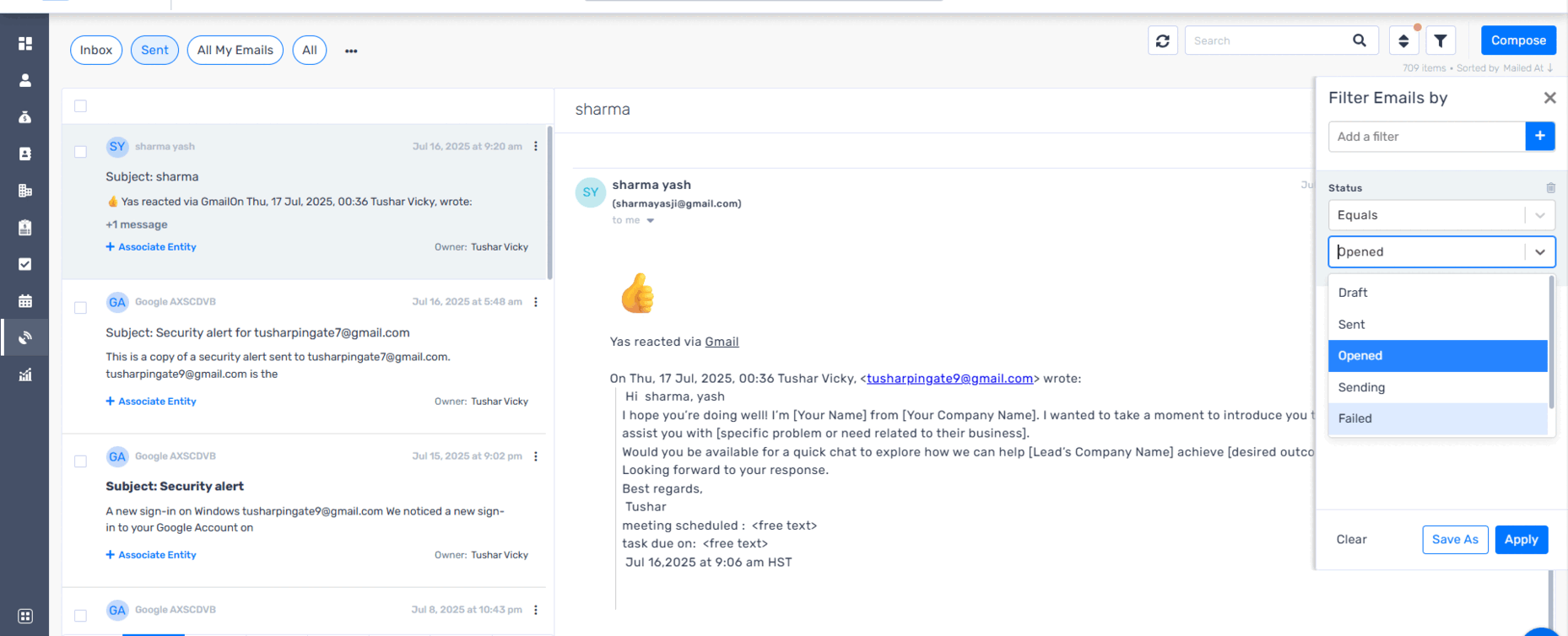Viewport: 1568px width, 636px height.
Task: Close the Filter Emails by panel
Action: (x=1549, y=98)
